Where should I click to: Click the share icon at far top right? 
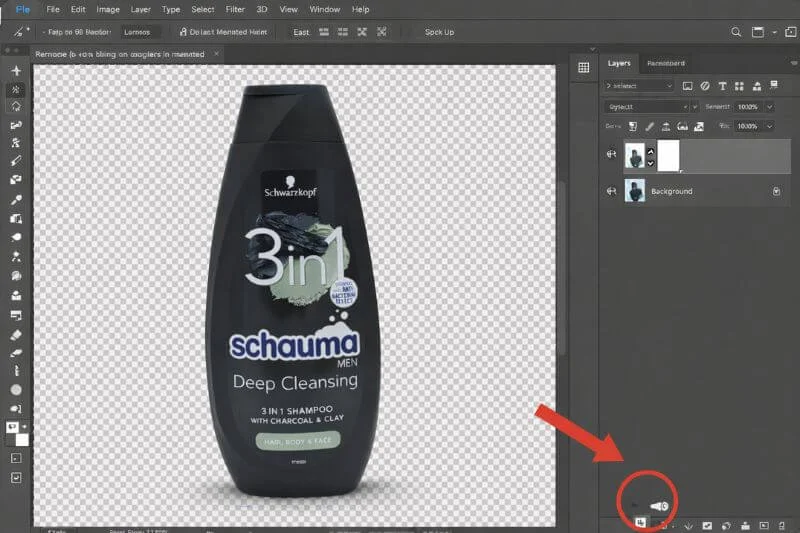point(791,32)
